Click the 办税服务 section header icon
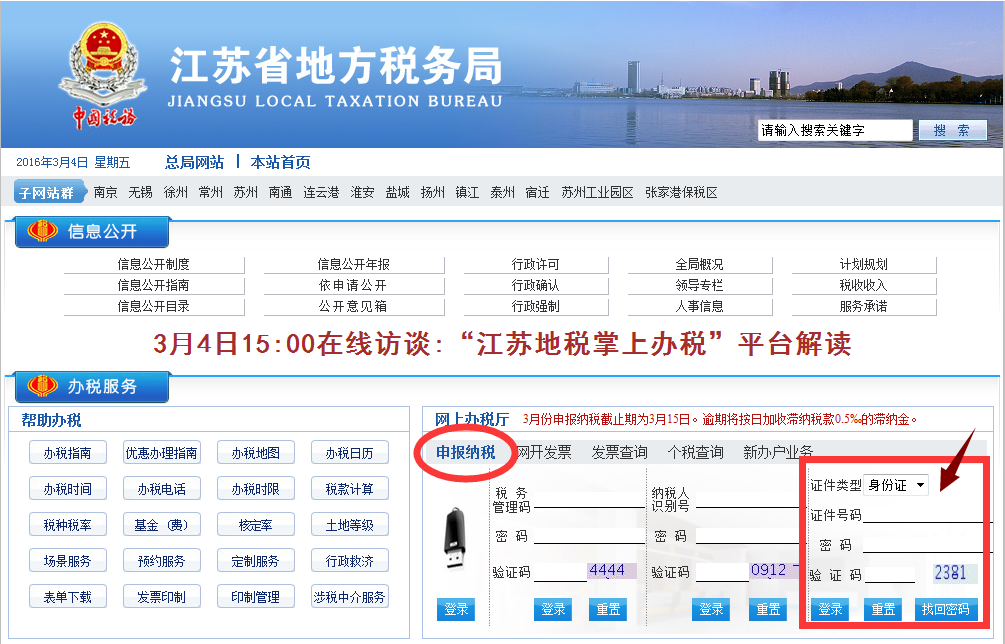The height and width of the screenshot is (644, 1005). click(x=42, y=386)
